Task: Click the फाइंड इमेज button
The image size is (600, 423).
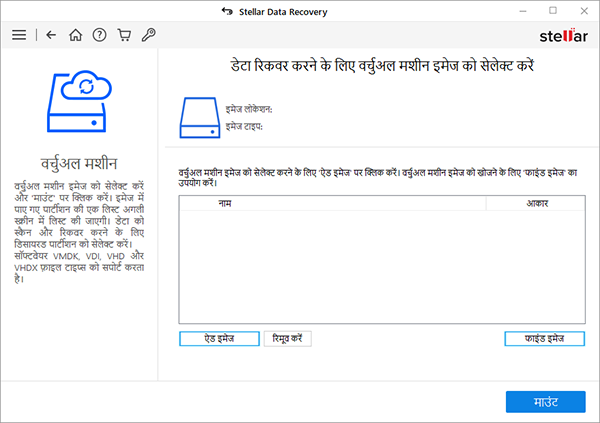Action: 545,339
